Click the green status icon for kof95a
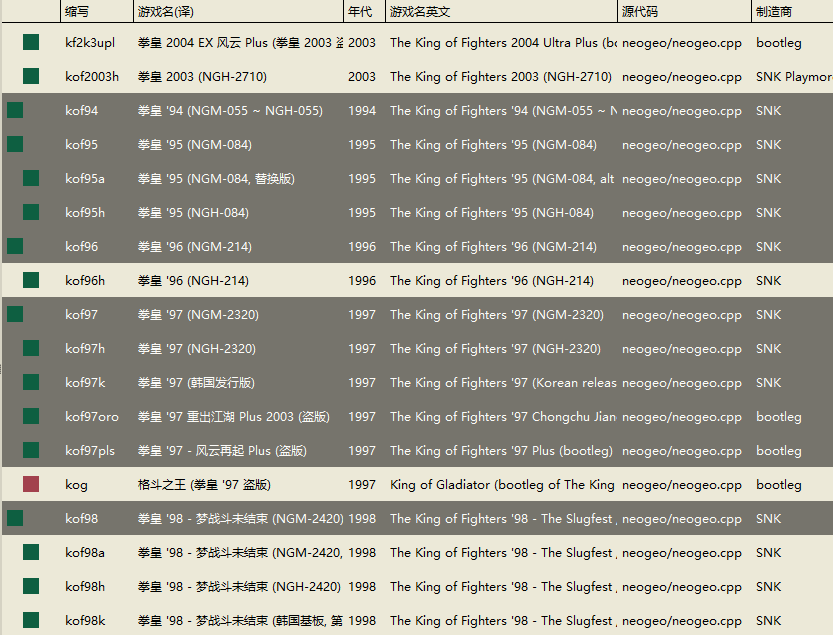833x635 pixels. click(x=31, y=179)
